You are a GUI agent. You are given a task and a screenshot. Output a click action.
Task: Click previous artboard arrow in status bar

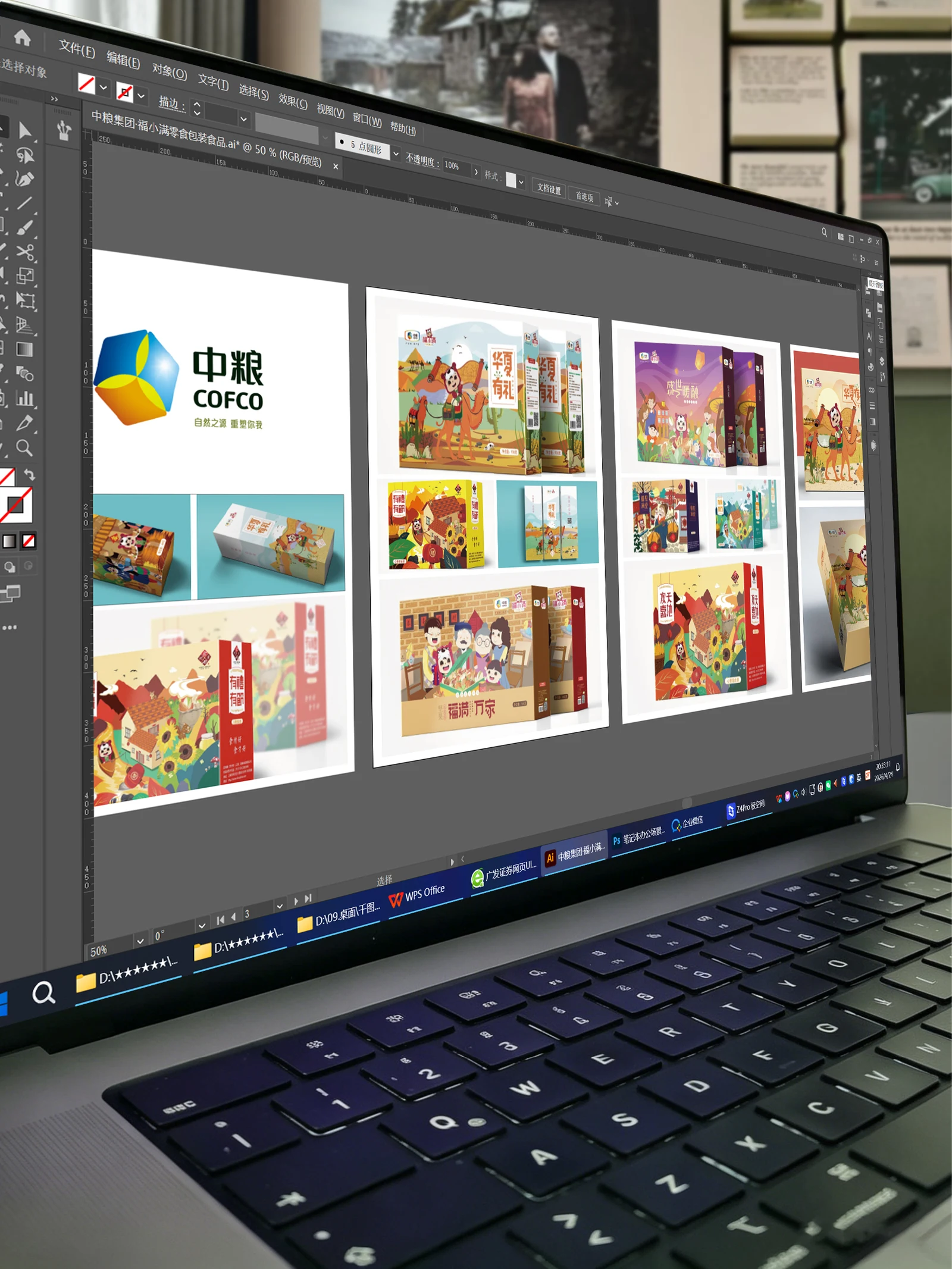[x=233, y=917]
